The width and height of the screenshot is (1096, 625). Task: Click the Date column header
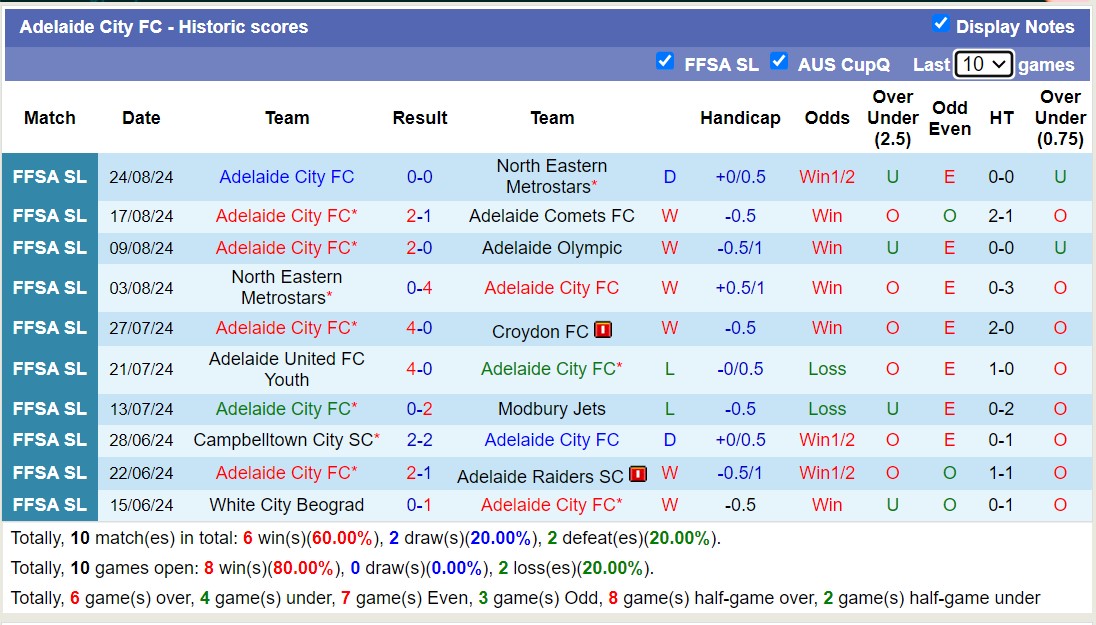click(x=141, y=118)
